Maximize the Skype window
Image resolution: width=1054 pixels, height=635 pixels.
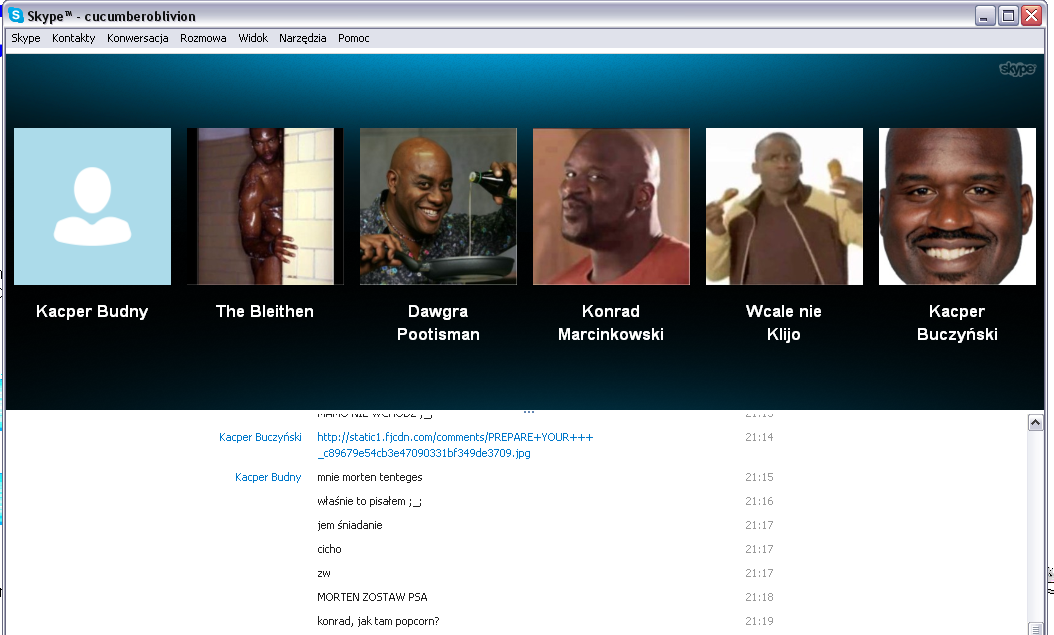pyautogui.click(x=1008, y=15)
